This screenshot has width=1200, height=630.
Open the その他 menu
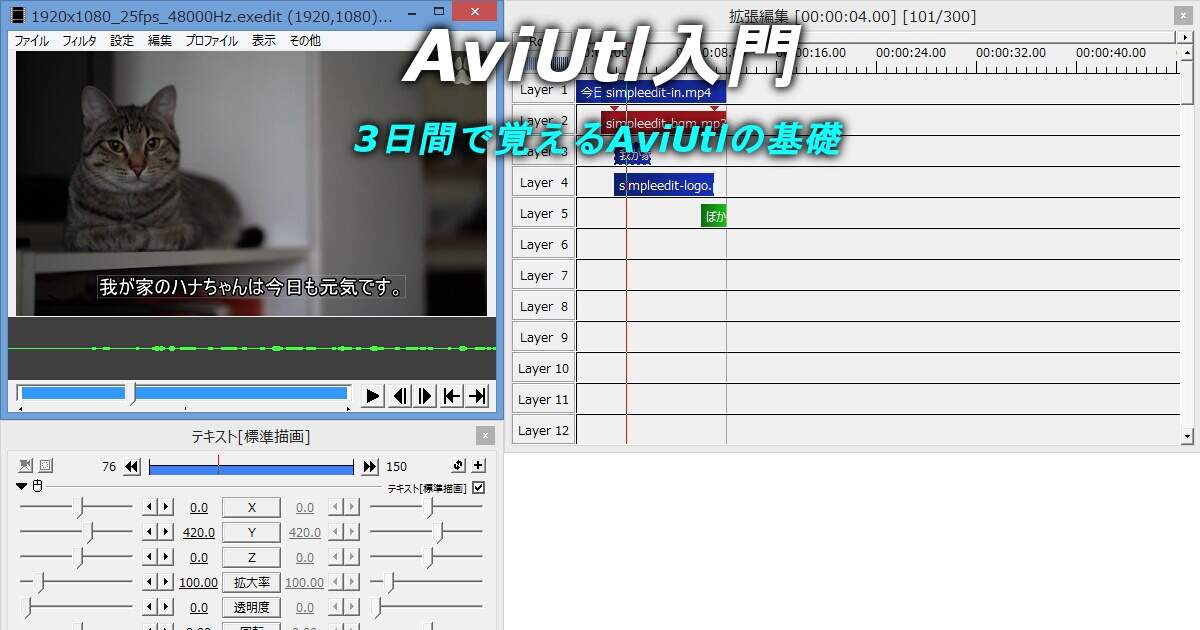tap(303, 41)
